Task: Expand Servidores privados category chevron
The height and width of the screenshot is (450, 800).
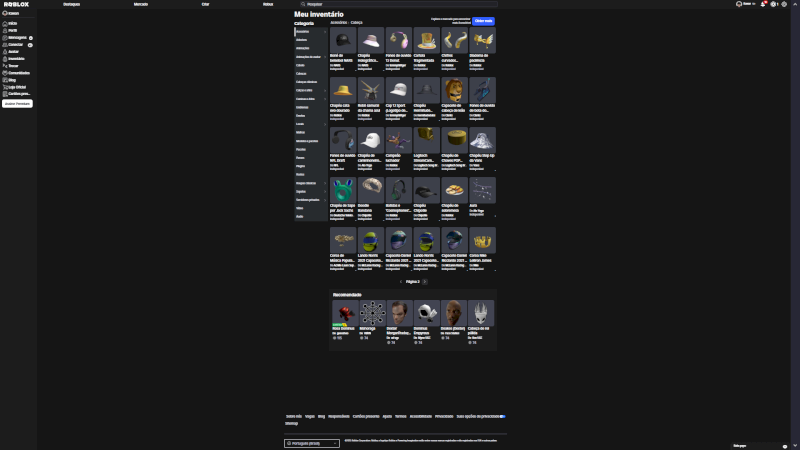Action: 325,200
